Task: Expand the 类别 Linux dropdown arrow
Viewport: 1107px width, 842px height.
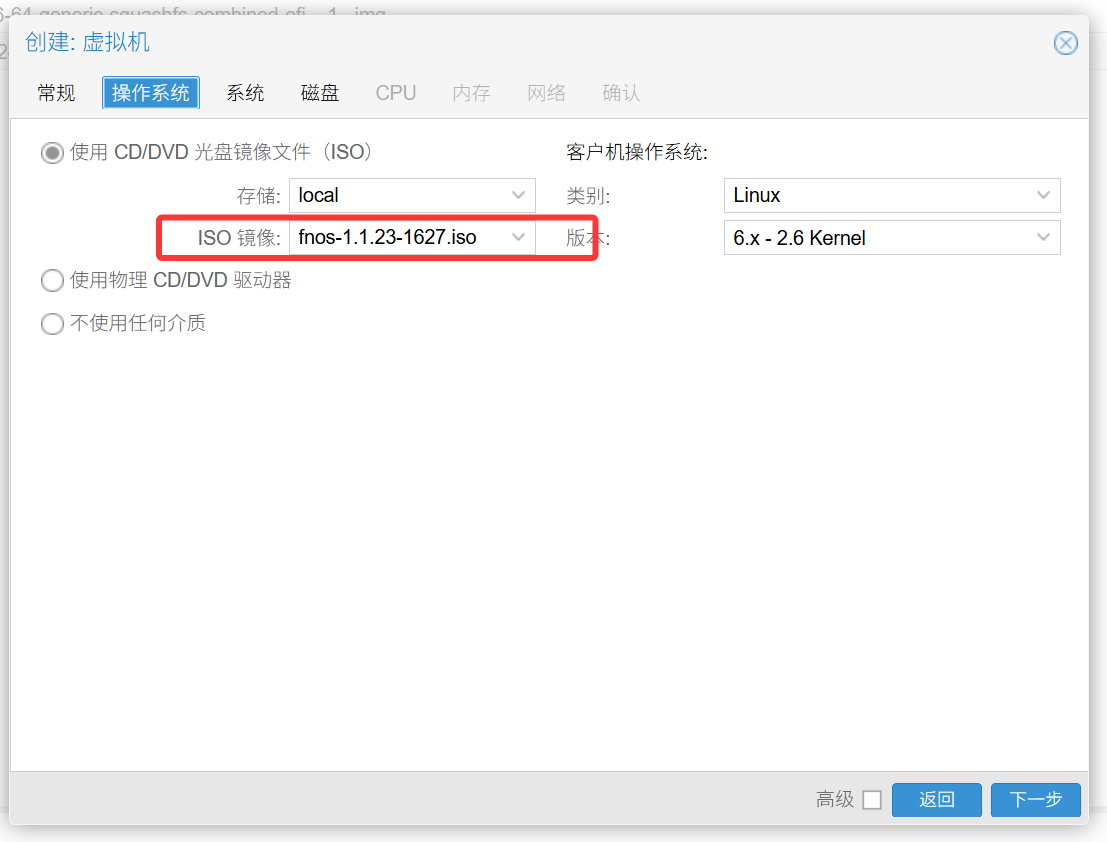Action: click(1043, 195)
